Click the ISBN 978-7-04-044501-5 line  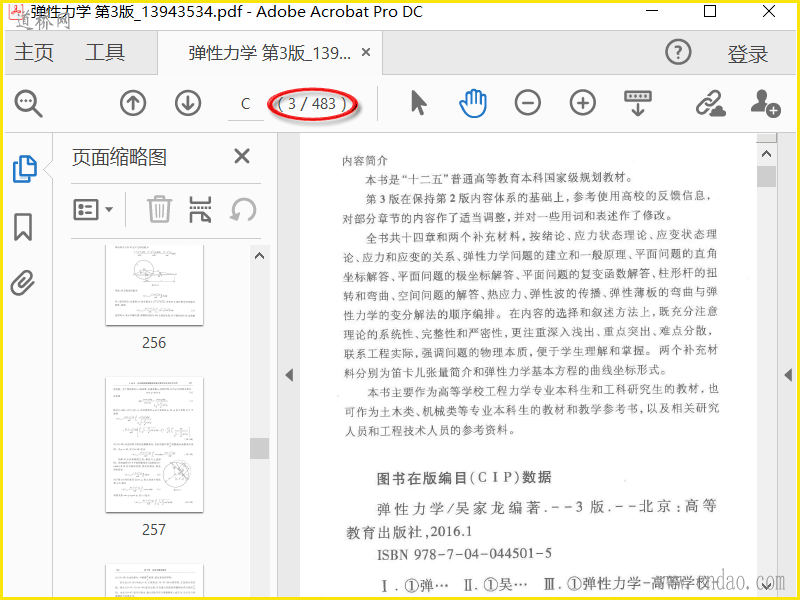tap(464, 554)
